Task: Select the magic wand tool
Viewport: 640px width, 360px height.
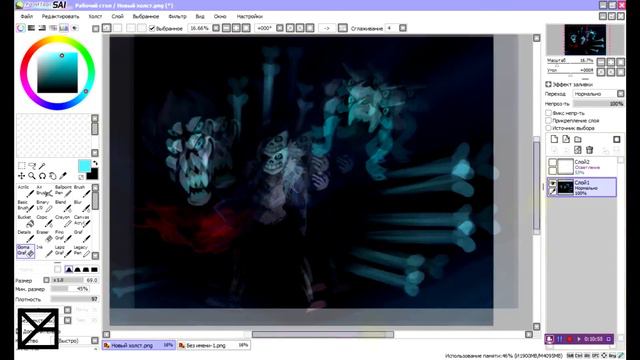Action: pyautogui.click(x=42, y=165)
